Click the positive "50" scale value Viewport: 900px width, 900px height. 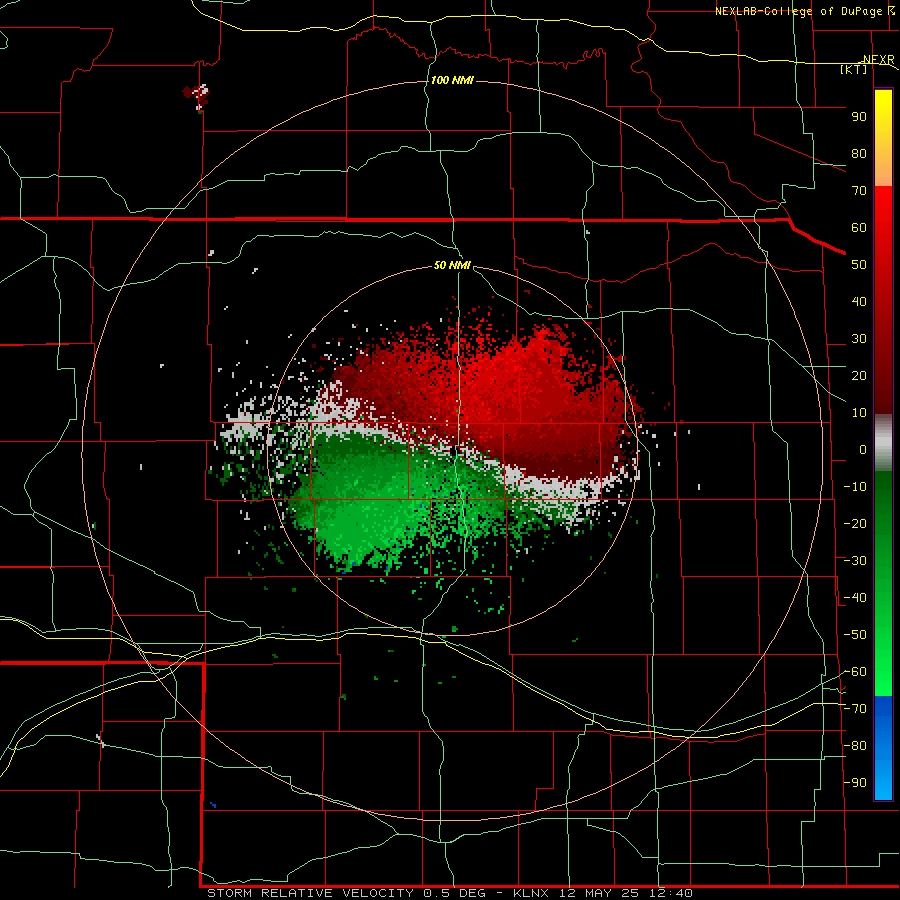pyautogui.click(x=859, y=265)
